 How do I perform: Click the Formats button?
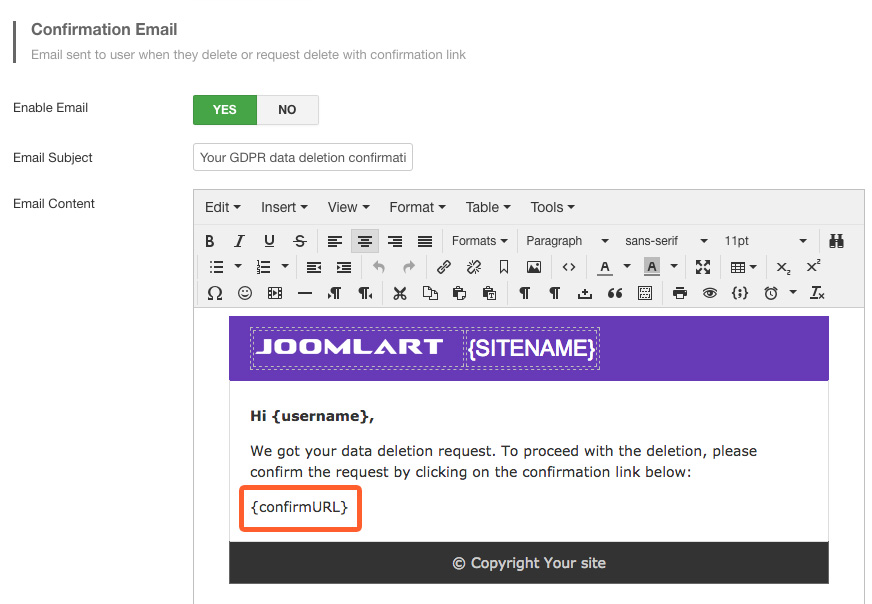coord(479,241)
